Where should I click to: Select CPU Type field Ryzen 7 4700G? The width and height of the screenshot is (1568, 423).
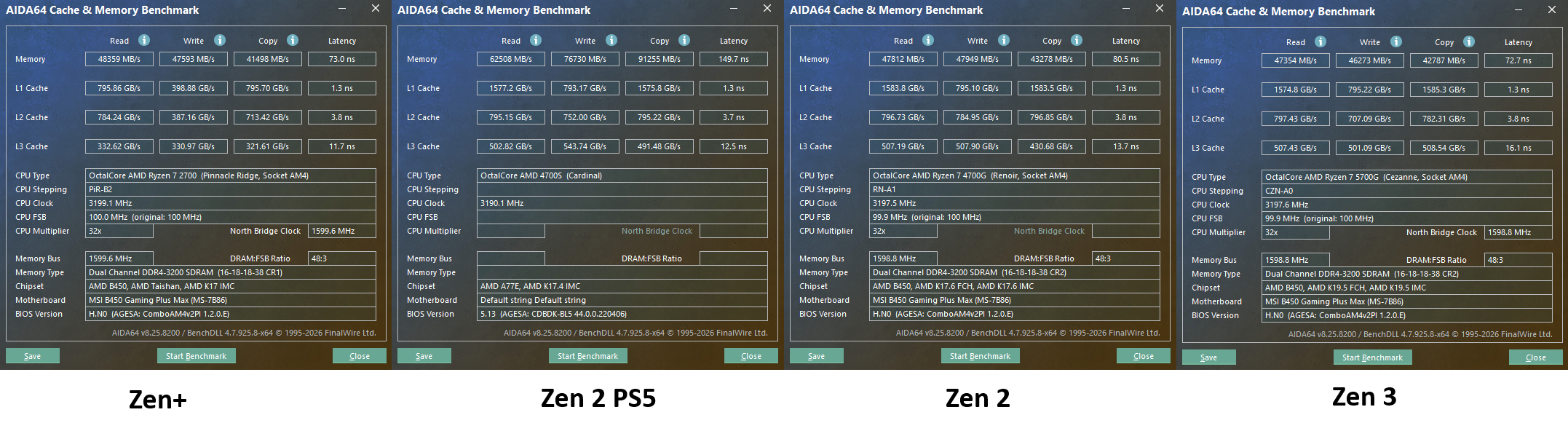coord(1015,175)
